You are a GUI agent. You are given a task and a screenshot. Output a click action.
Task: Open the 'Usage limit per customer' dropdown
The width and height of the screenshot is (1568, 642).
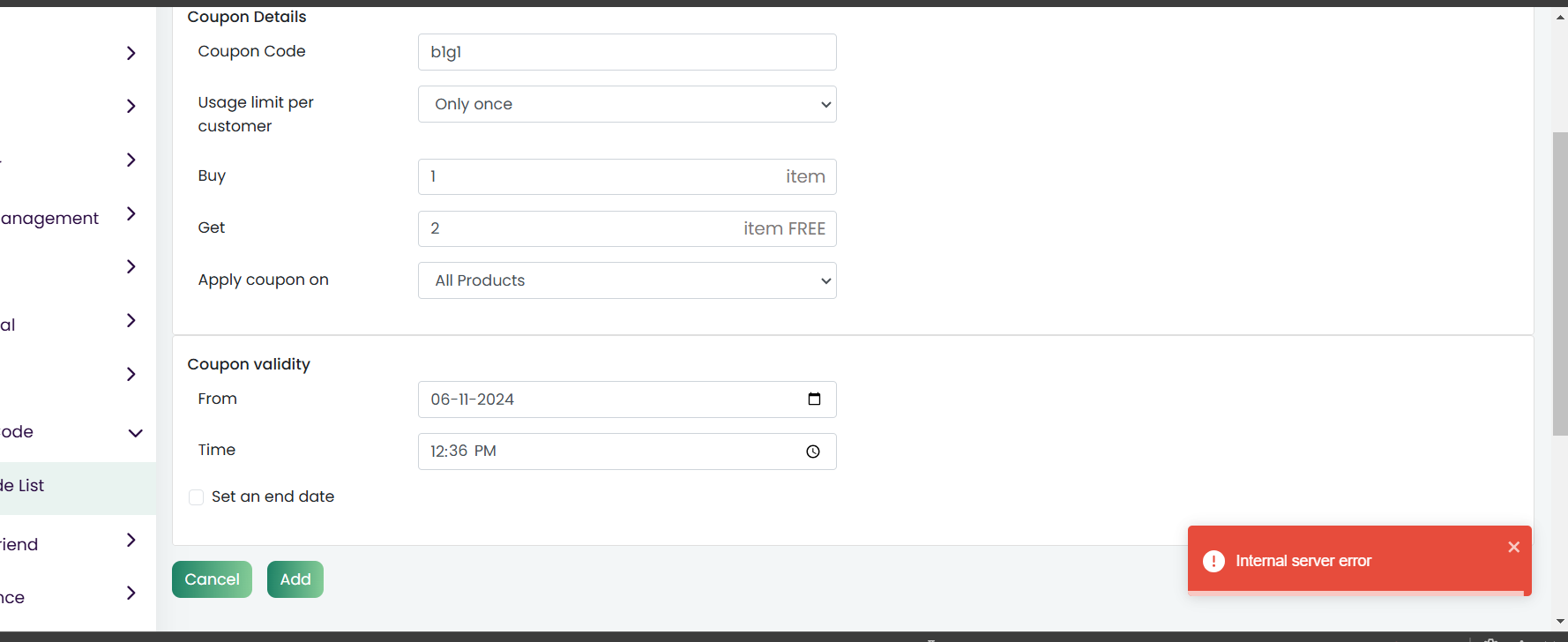[x=627, y=104]
